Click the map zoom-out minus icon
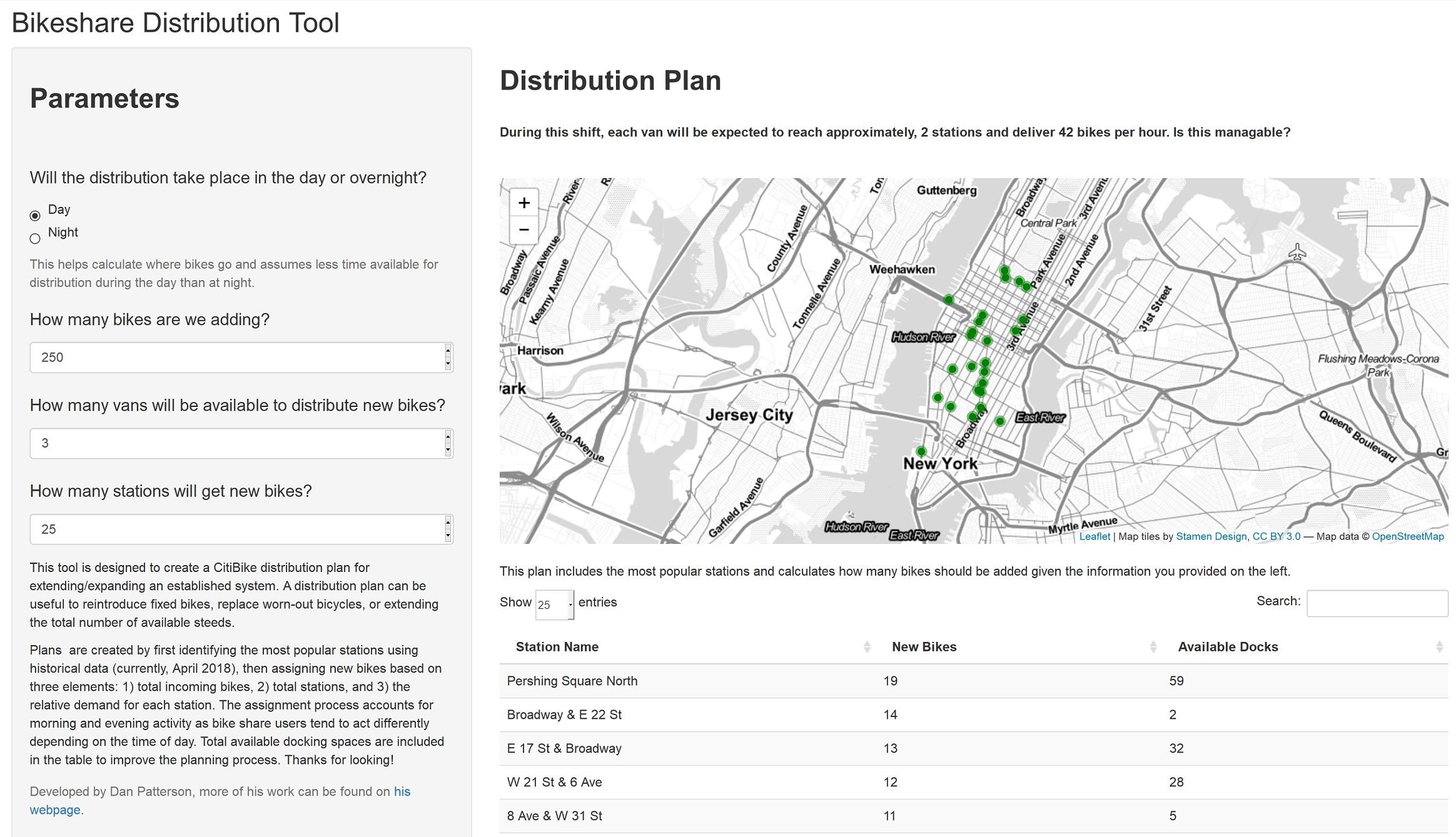Image resolution: width=1456 pixels, height=837 pixels. coord(524,230)
